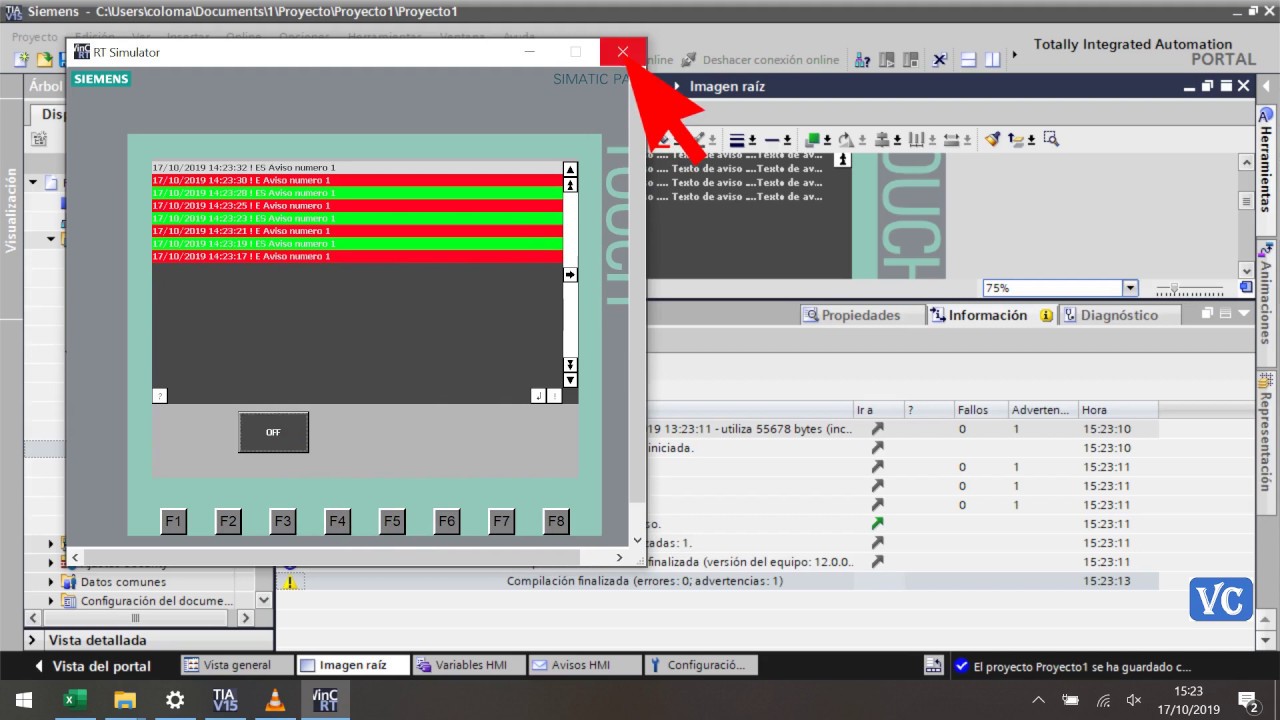Click the F6 softkey on the simulated panel
The image size is (1280, 720).
pos(446,521)
